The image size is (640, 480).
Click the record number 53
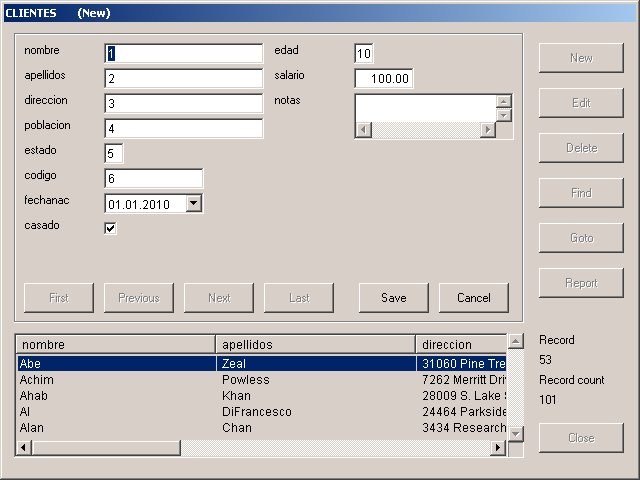[x=545, y=360]
